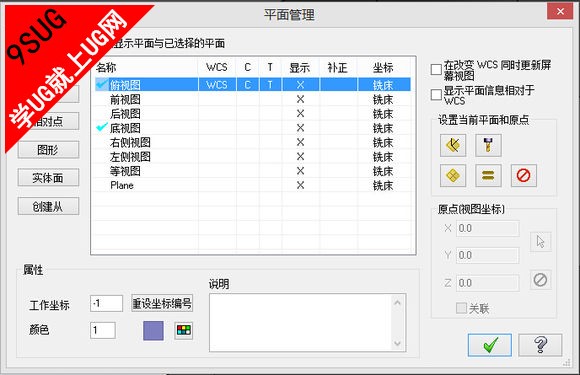Click the C column header
The height and width of the screenshot is (375, 580).
[x=248, y=67]
